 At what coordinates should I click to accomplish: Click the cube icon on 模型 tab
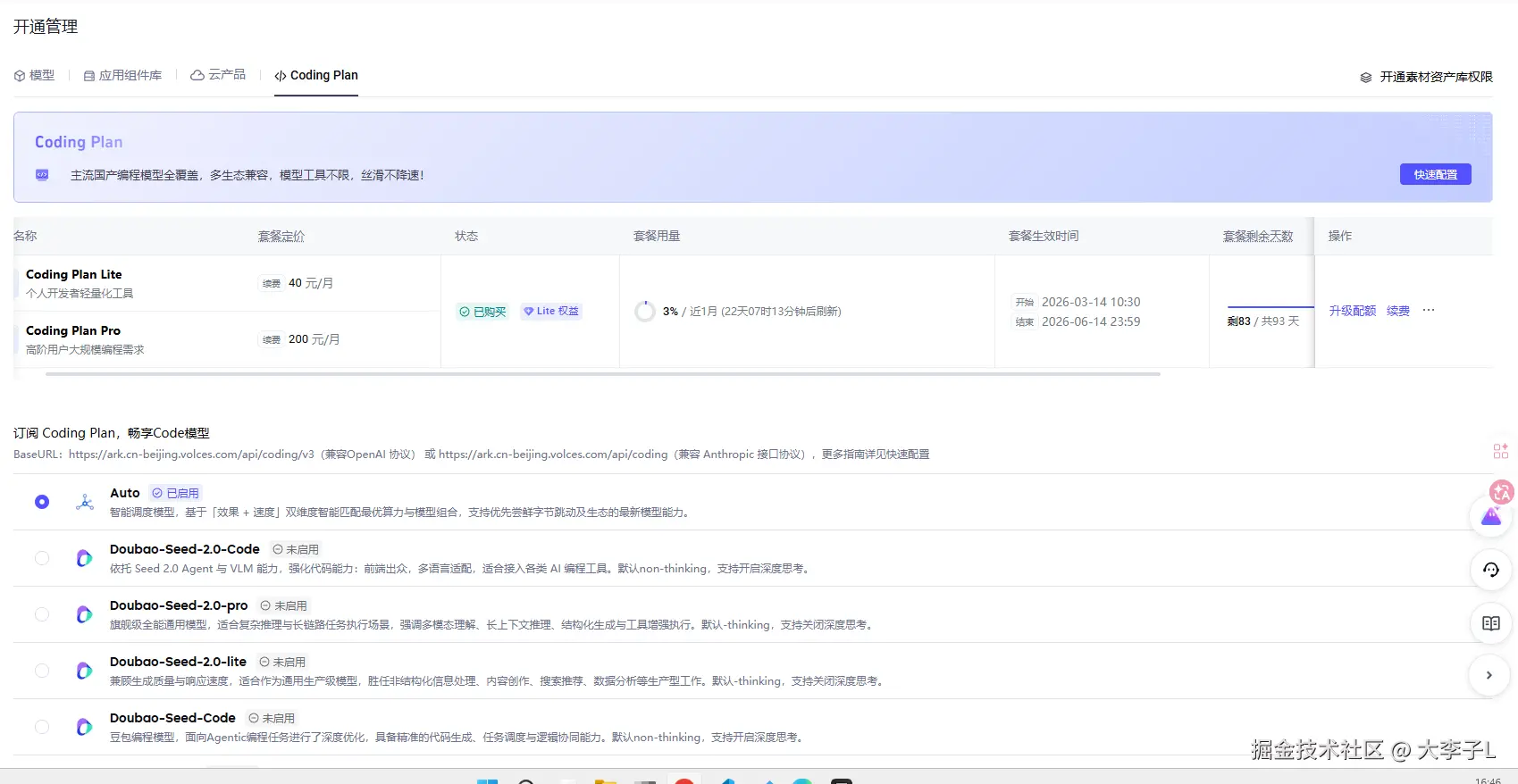coord(20,76)
